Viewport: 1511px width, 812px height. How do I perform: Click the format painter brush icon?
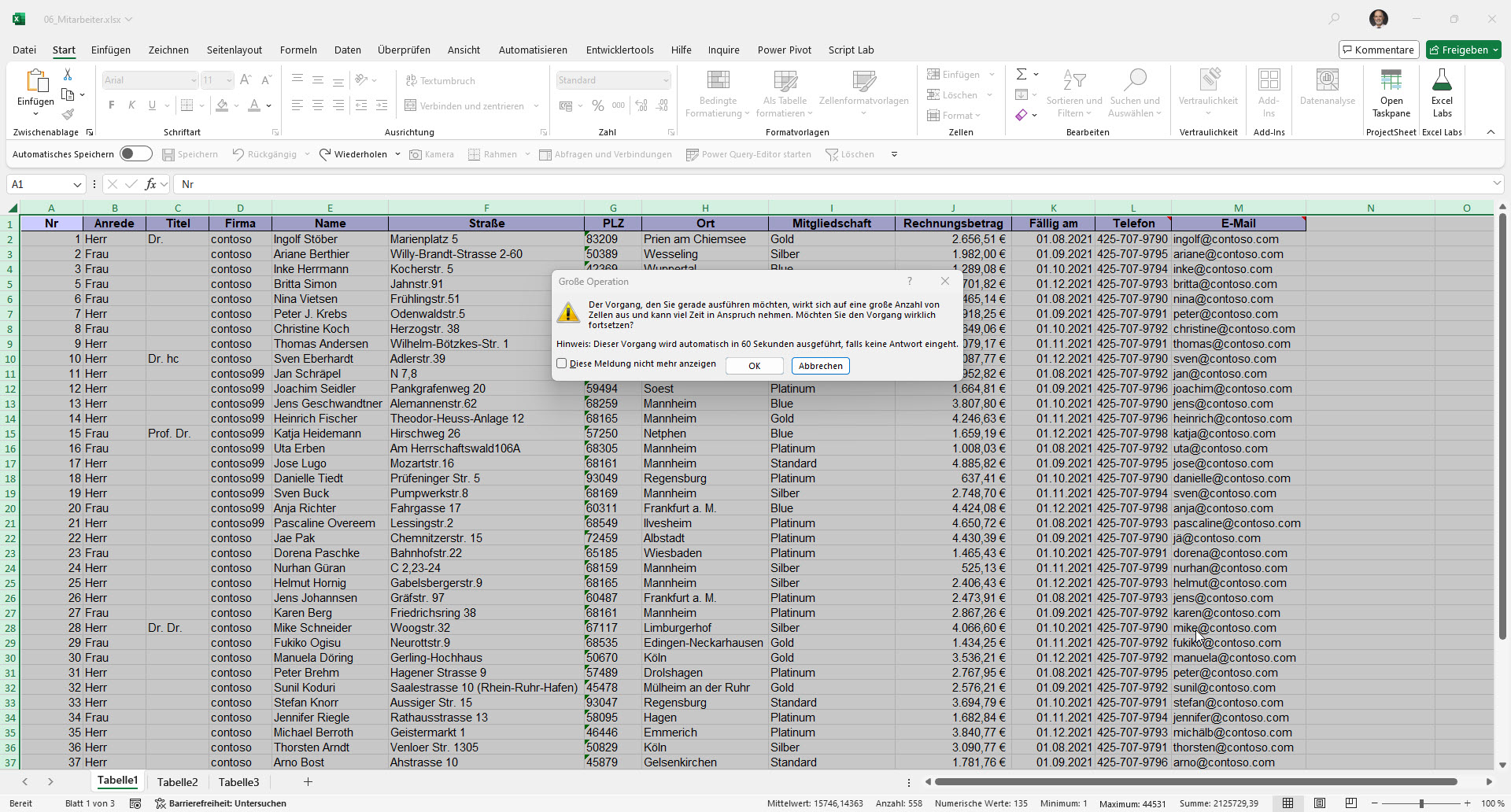(x=68, y=115)
